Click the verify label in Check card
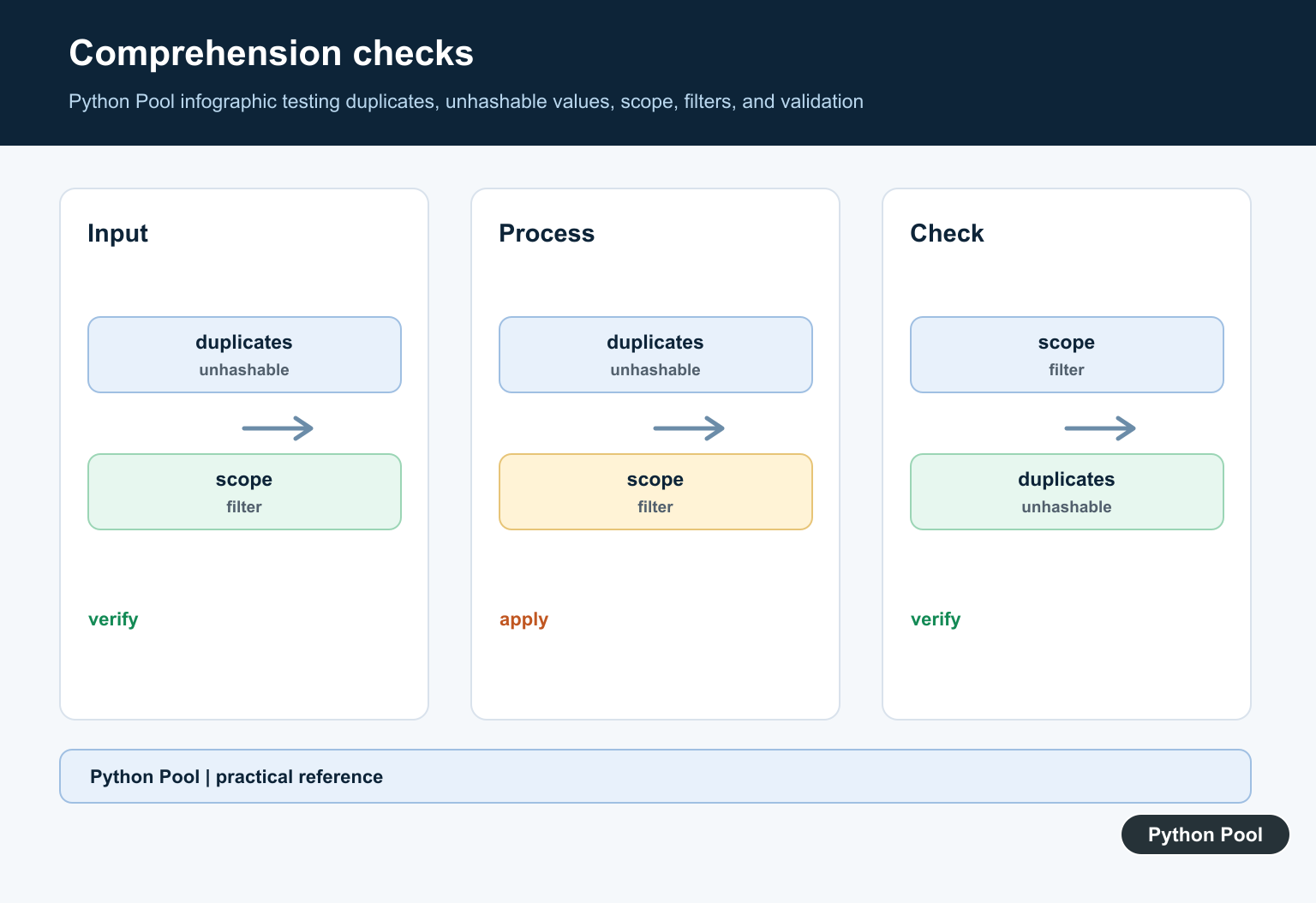 pos(936,619)
